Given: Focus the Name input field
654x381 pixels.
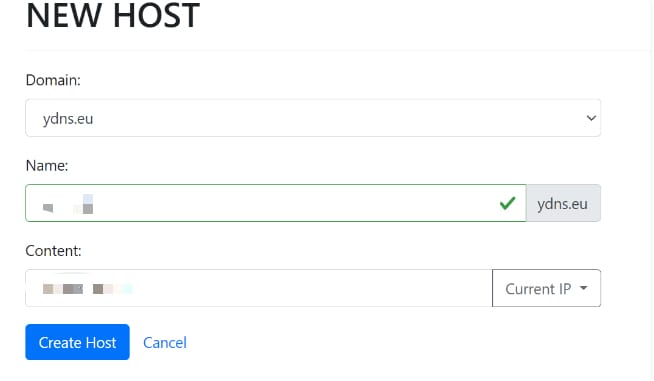Looking at the screenshot, I should click(x=276, y=203).
